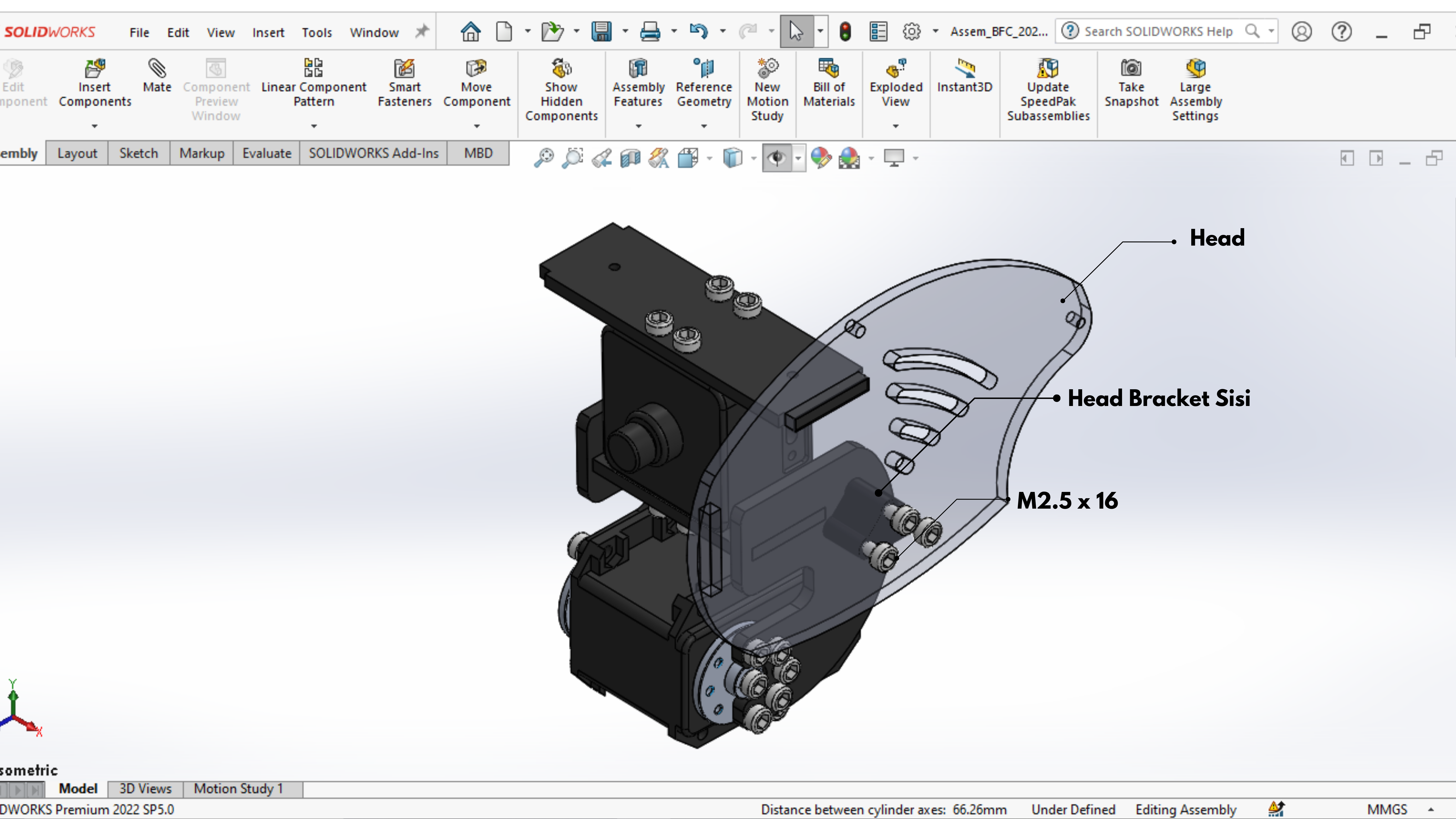Viewport: 1456px width, 819px height.
Task: Click the Home icon in the toolbar
Action: [470, 31]
